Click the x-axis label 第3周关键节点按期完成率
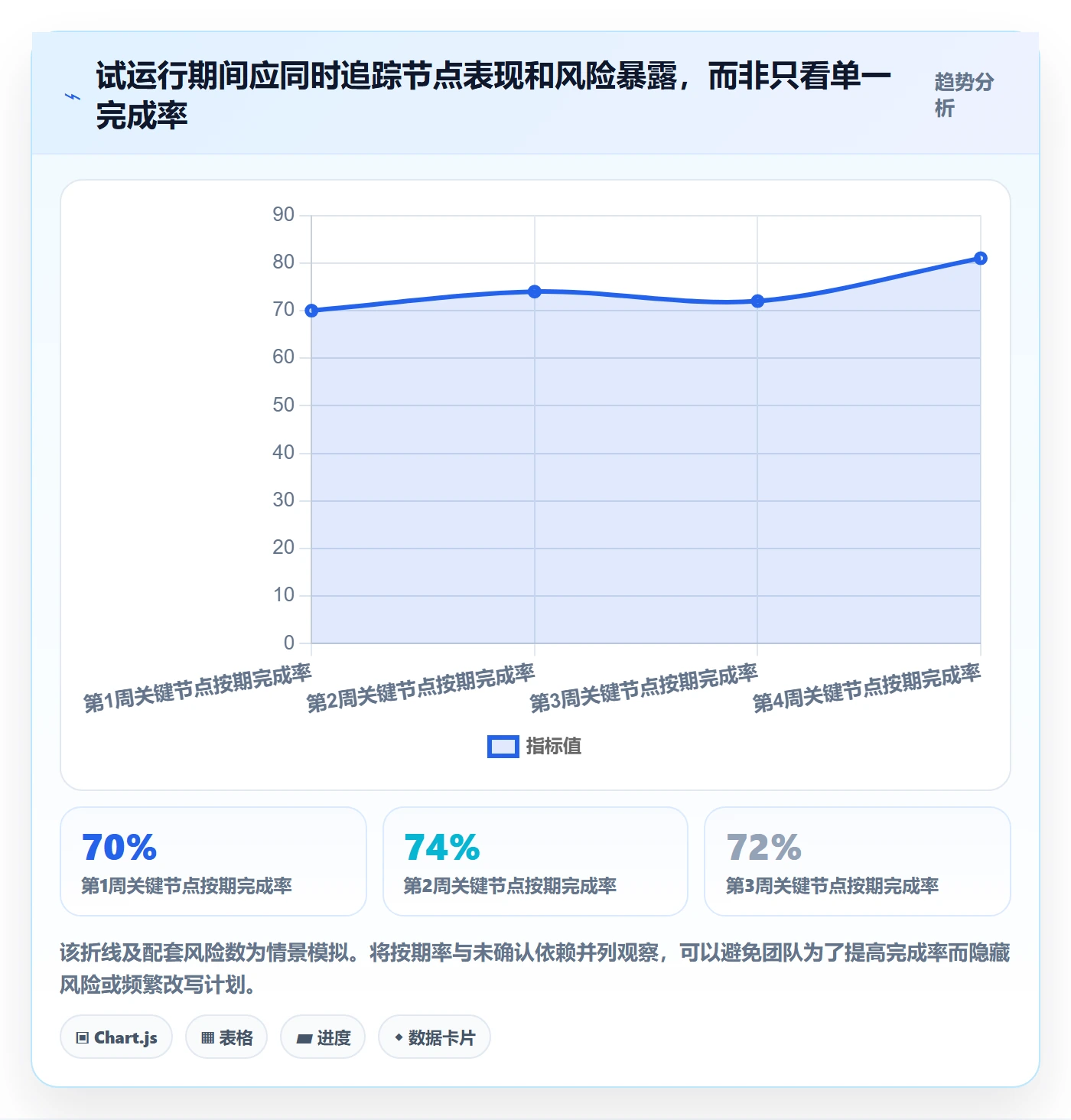The image size is (1071, 1120). pos(643,689)
